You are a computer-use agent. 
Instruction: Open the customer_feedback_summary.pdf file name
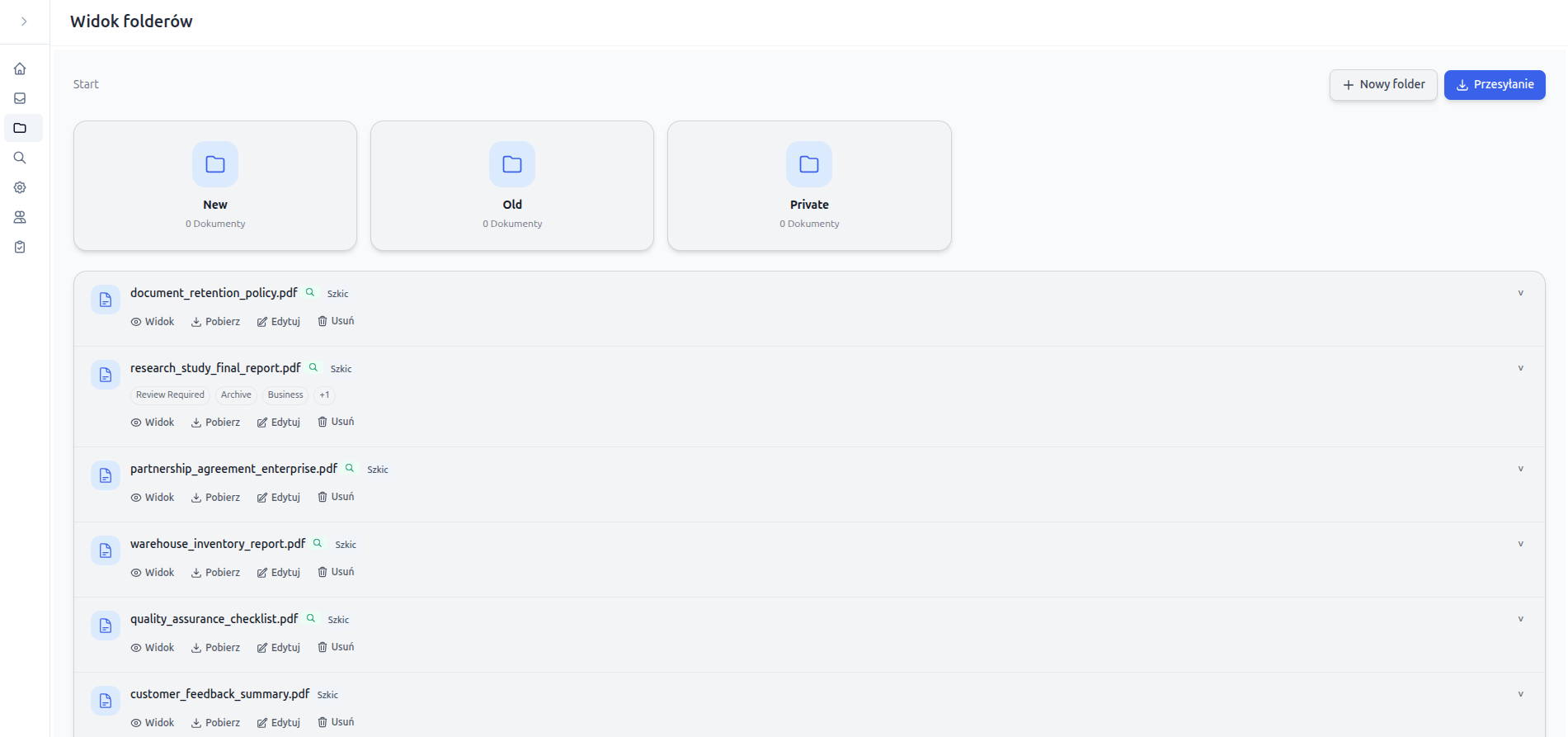219,694
